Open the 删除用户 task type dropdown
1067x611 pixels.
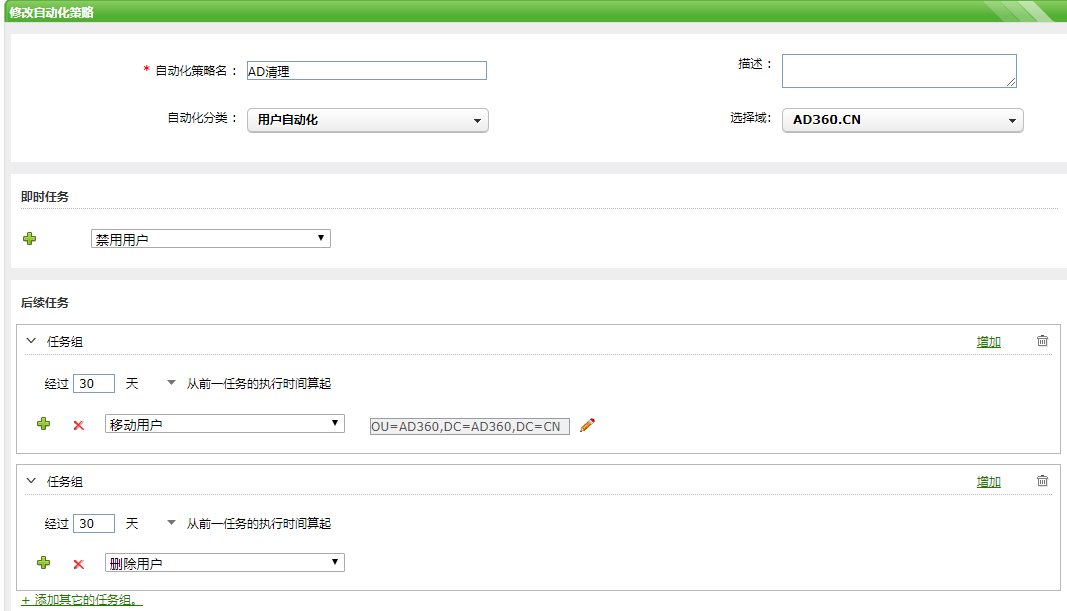click(x=225, y=562)
